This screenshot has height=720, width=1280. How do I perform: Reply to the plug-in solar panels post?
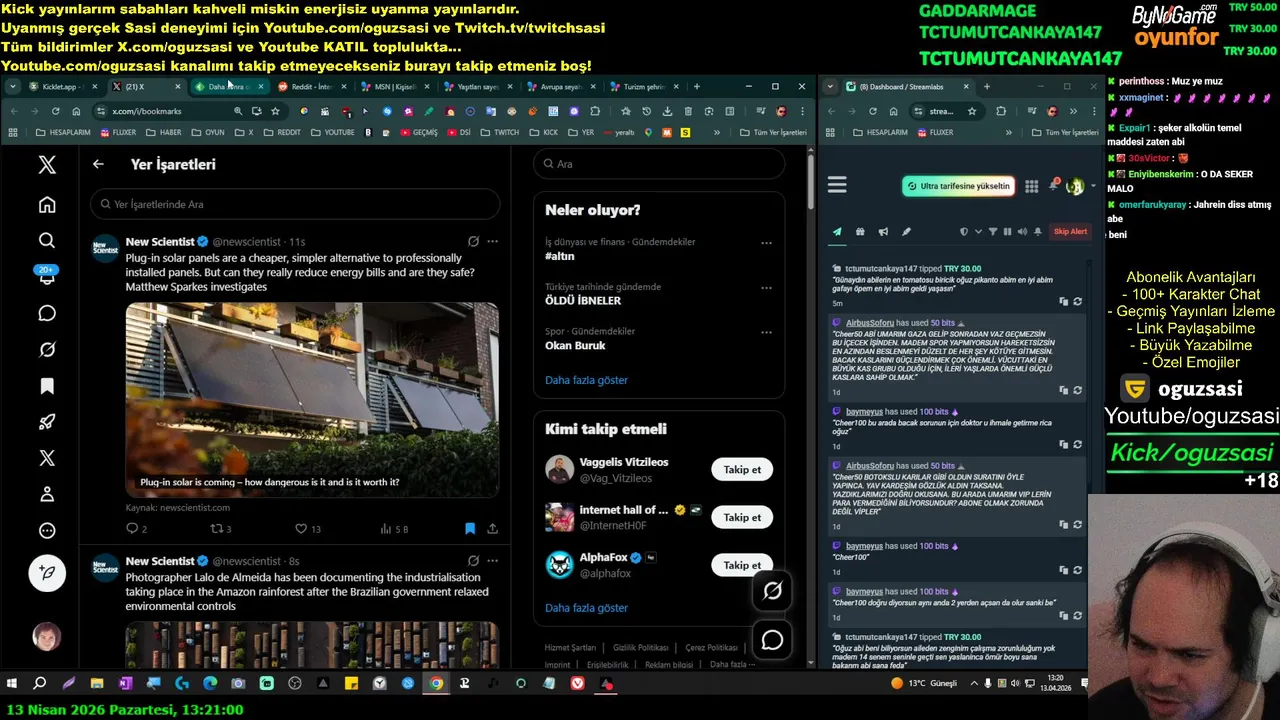click(131, 529)
